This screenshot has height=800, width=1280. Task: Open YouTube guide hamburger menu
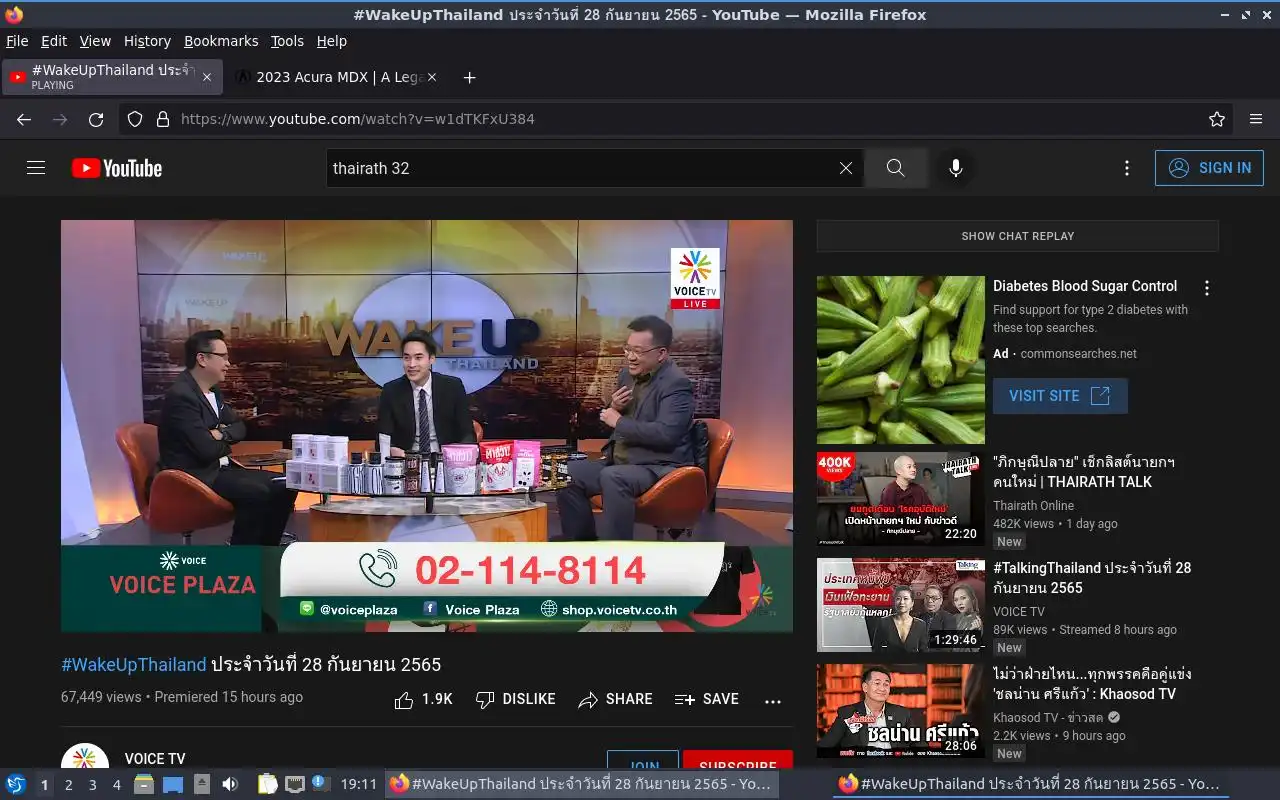[x=36, y=168]
